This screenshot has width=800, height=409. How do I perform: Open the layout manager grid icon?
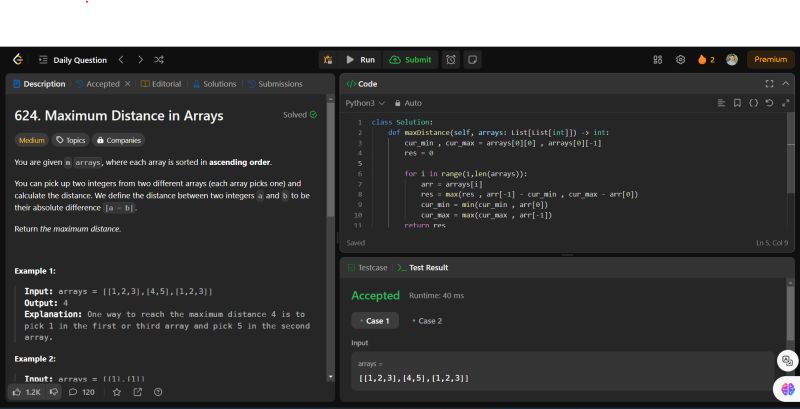tap(658, 60)
